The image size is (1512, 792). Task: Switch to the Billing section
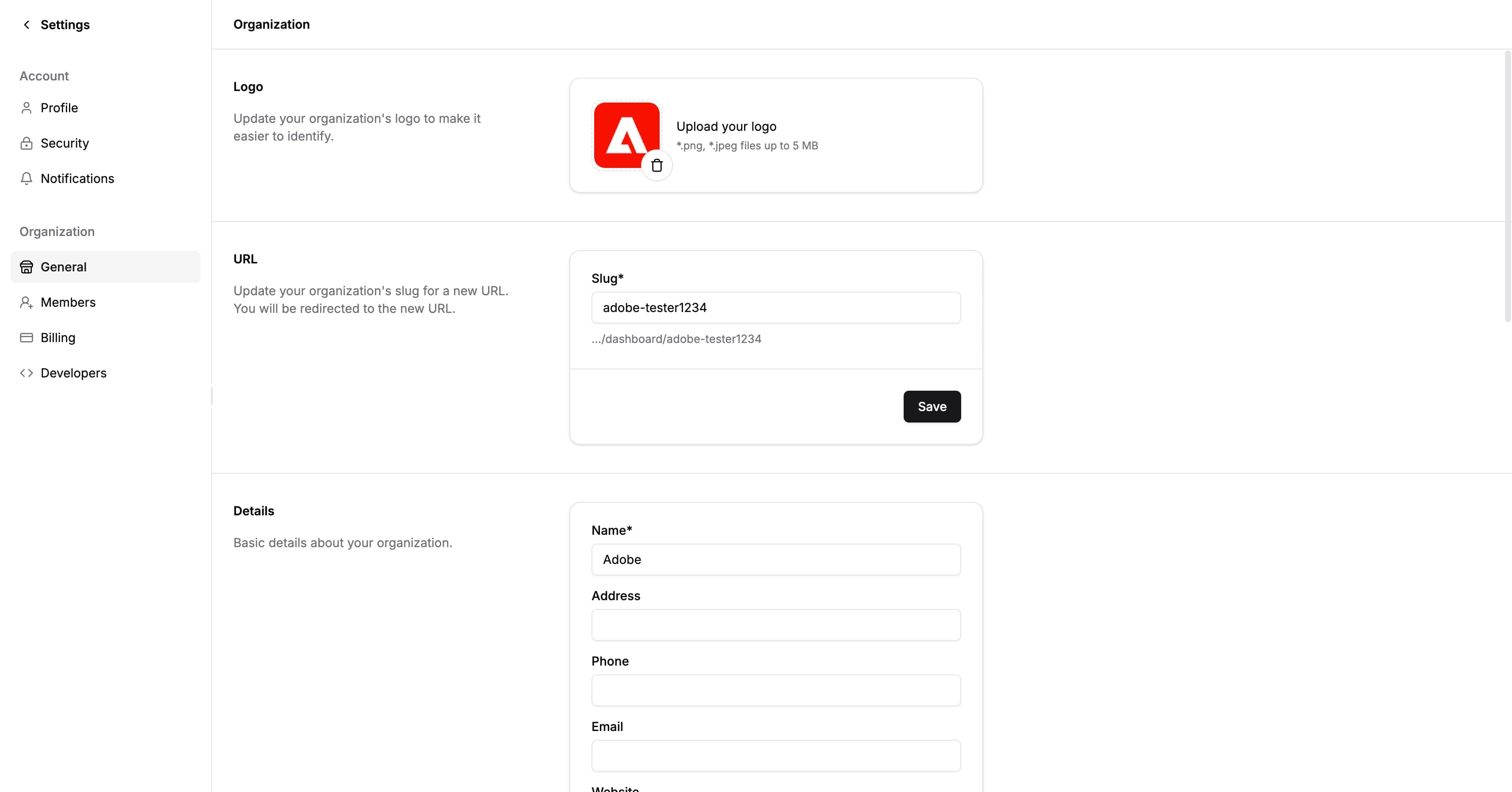coord(58,338)
